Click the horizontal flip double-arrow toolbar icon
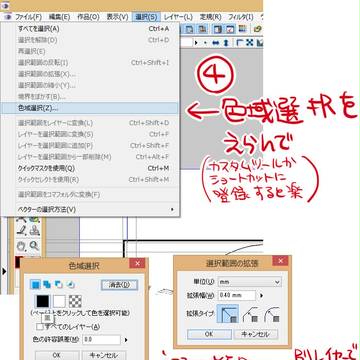This screenshot has width=360, height=360. click(x=216, y=43)
